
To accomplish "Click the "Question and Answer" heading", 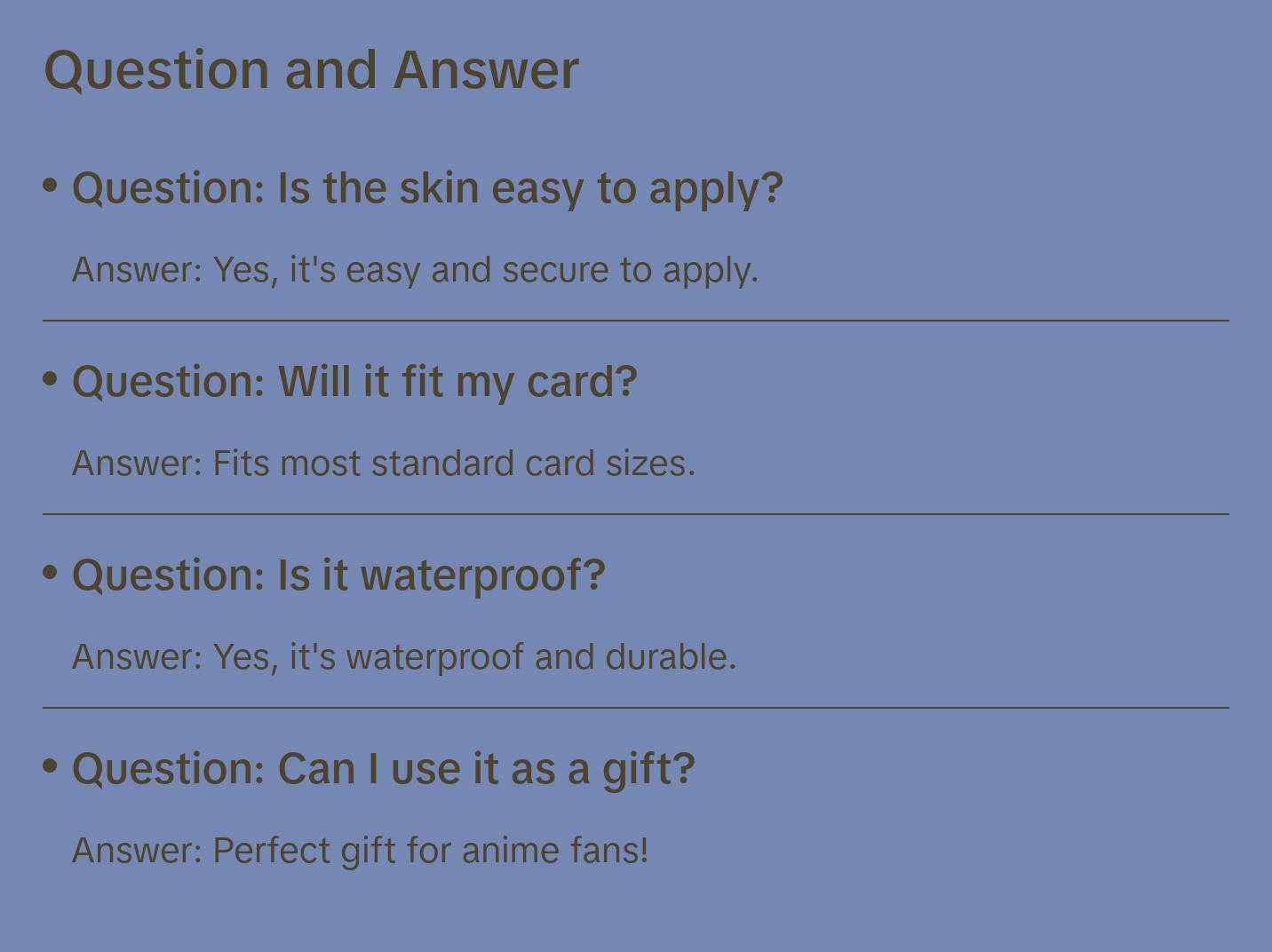I will coord(311,70).
